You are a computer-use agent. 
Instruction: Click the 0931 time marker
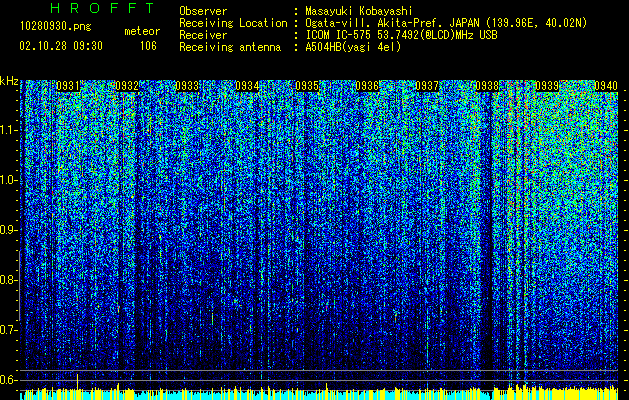coord(68,86)
